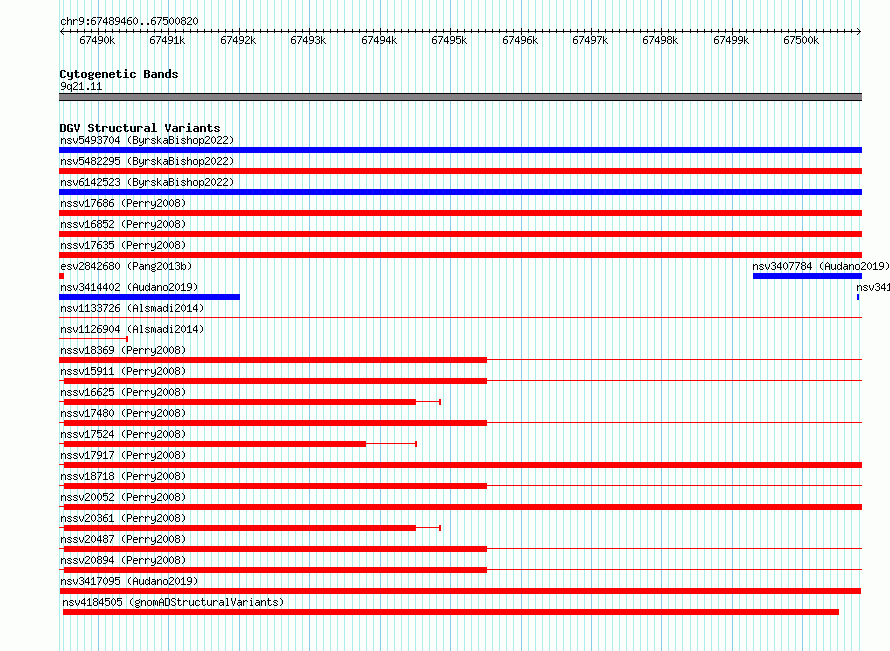
Task: Click the nssv20487 (Perry2008) label
Action: coord(123,539)
